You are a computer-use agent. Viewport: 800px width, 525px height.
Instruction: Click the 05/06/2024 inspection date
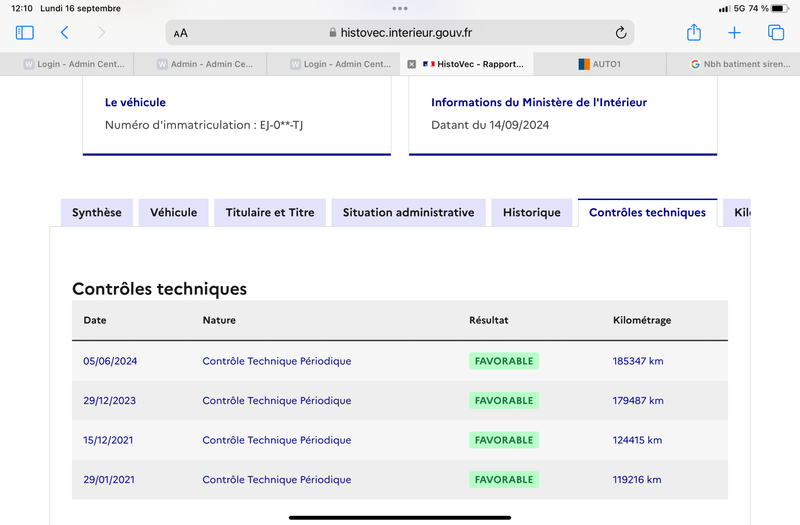coord(110,361)
